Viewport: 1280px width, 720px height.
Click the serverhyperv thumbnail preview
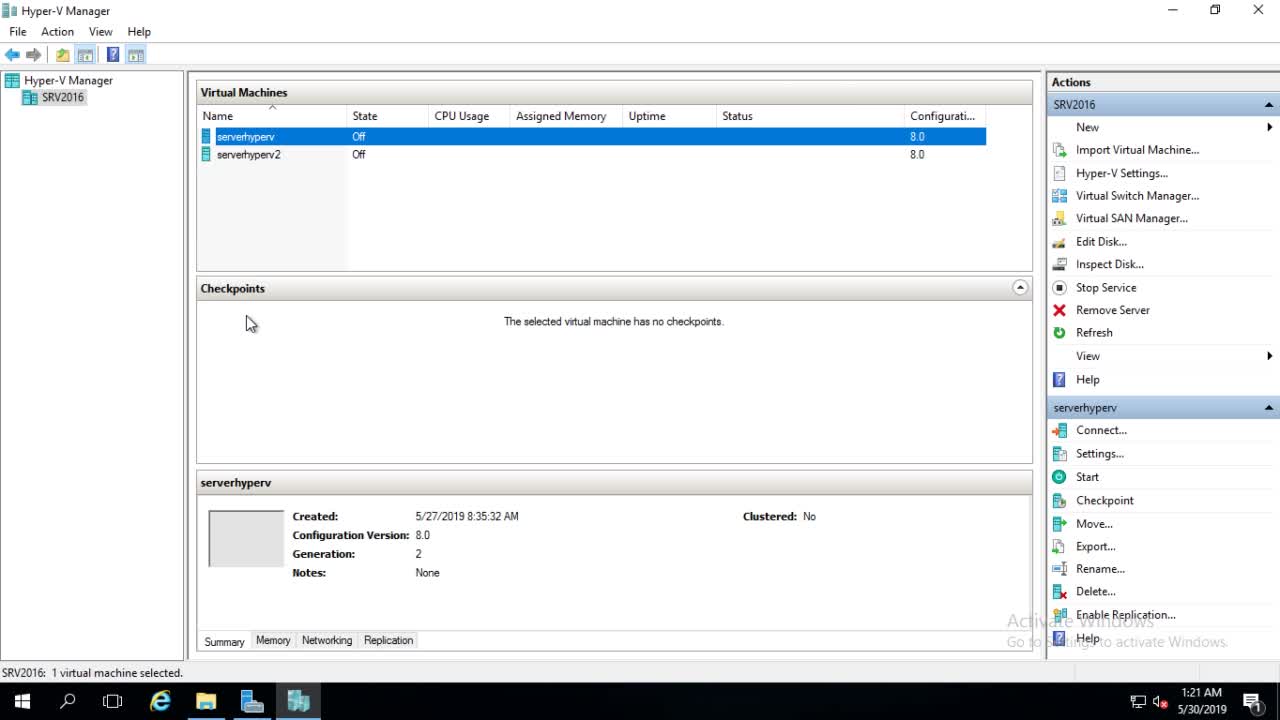click(246, 539)
